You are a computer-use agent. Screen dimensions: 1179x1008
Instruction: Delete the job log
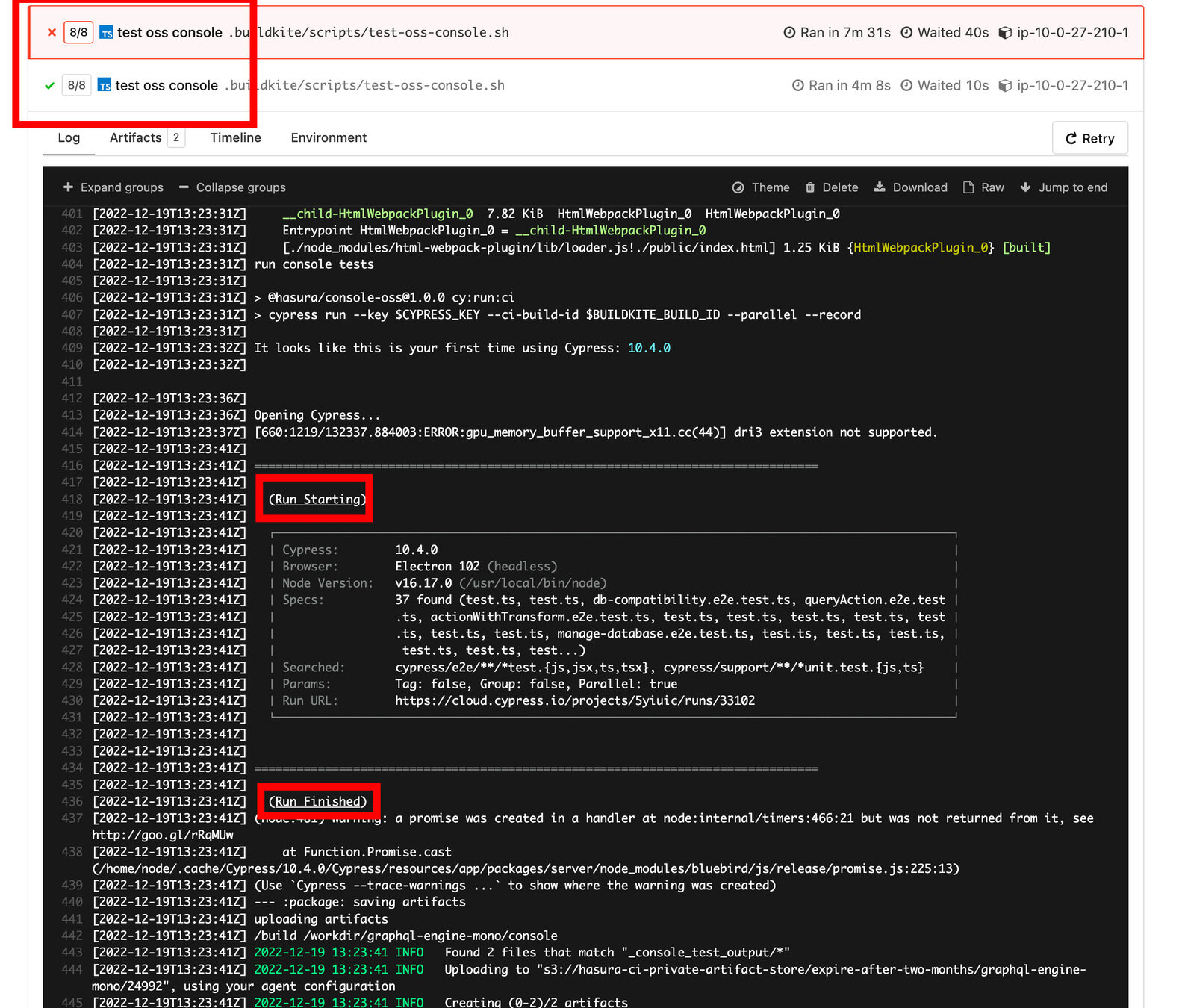coord(832,187)
